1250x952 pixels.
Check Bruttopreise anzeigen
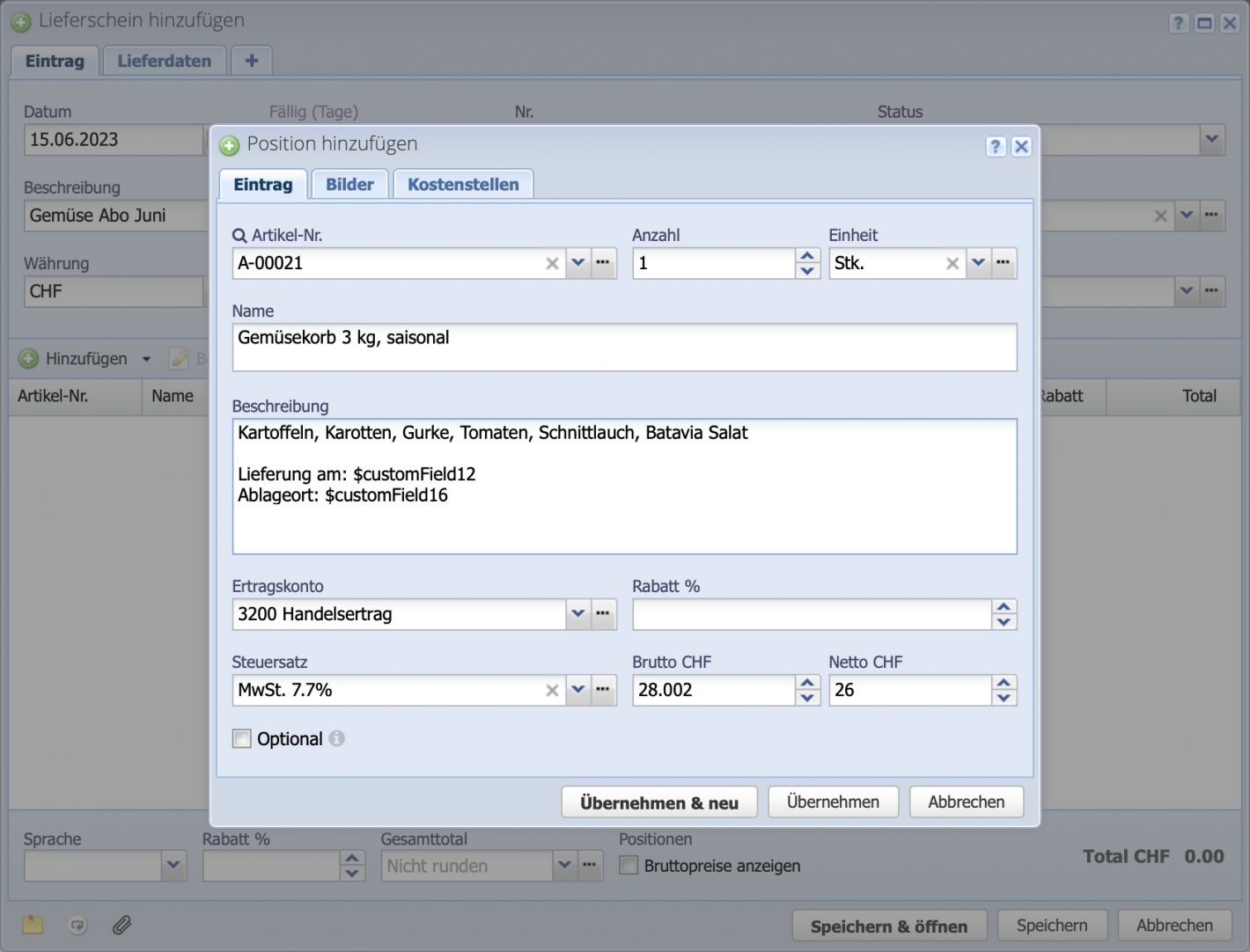tap(629, 866)
